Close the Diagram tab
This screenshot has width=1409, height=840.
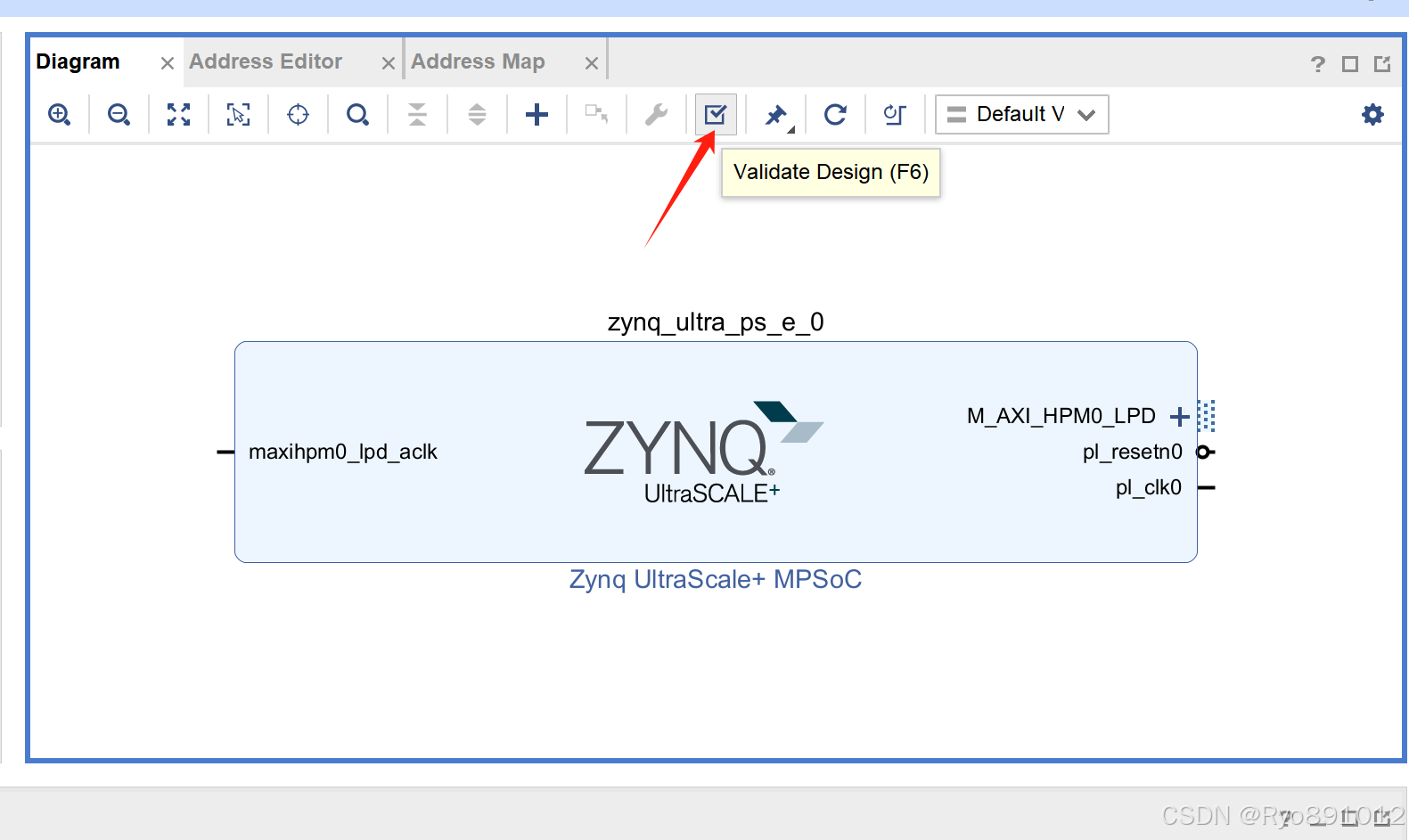(x=167, y=63)
